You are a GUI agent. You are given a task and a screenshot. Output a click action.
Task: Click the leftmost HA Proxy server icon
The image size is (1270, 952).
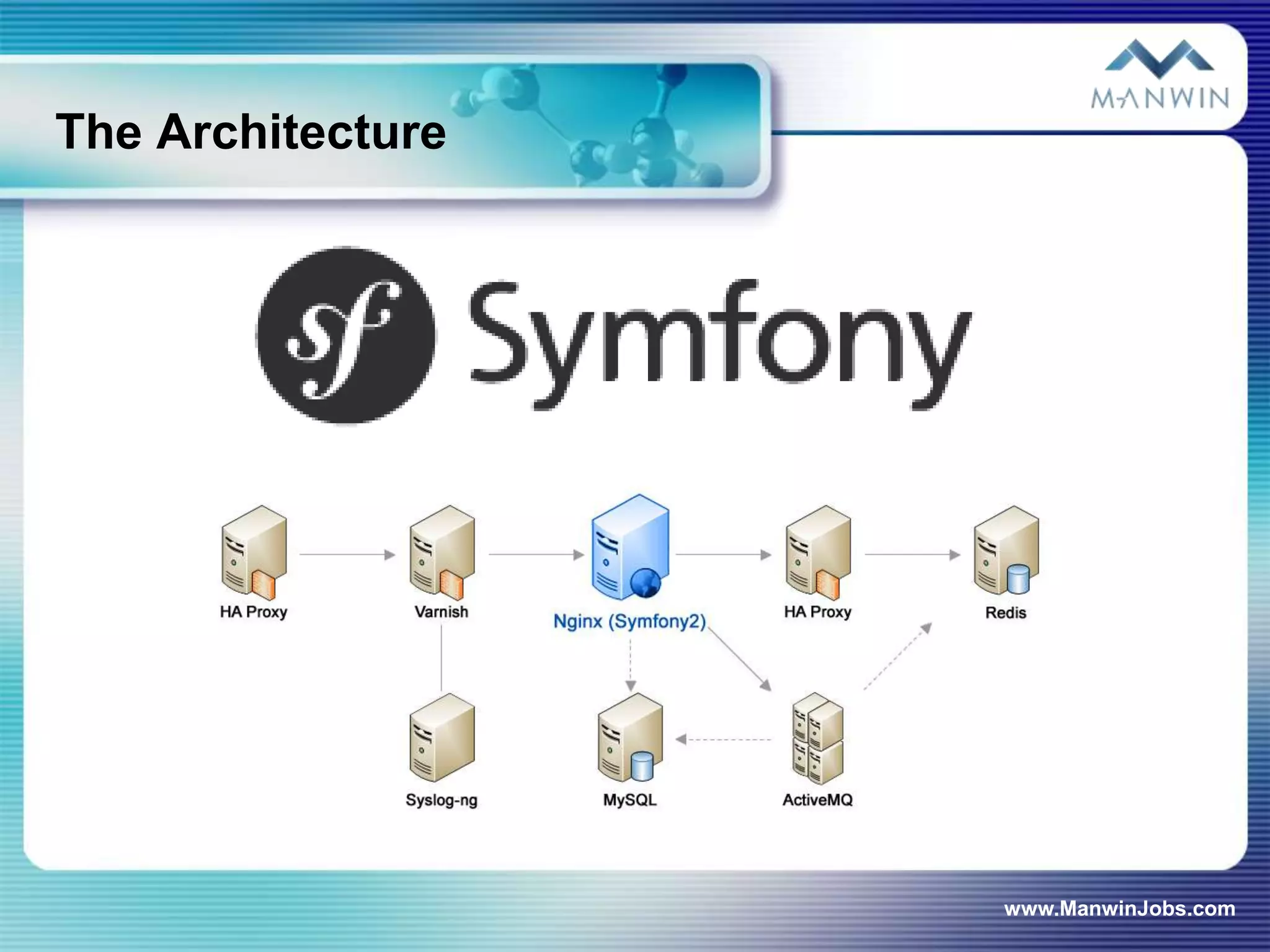[x=254, y=553]
